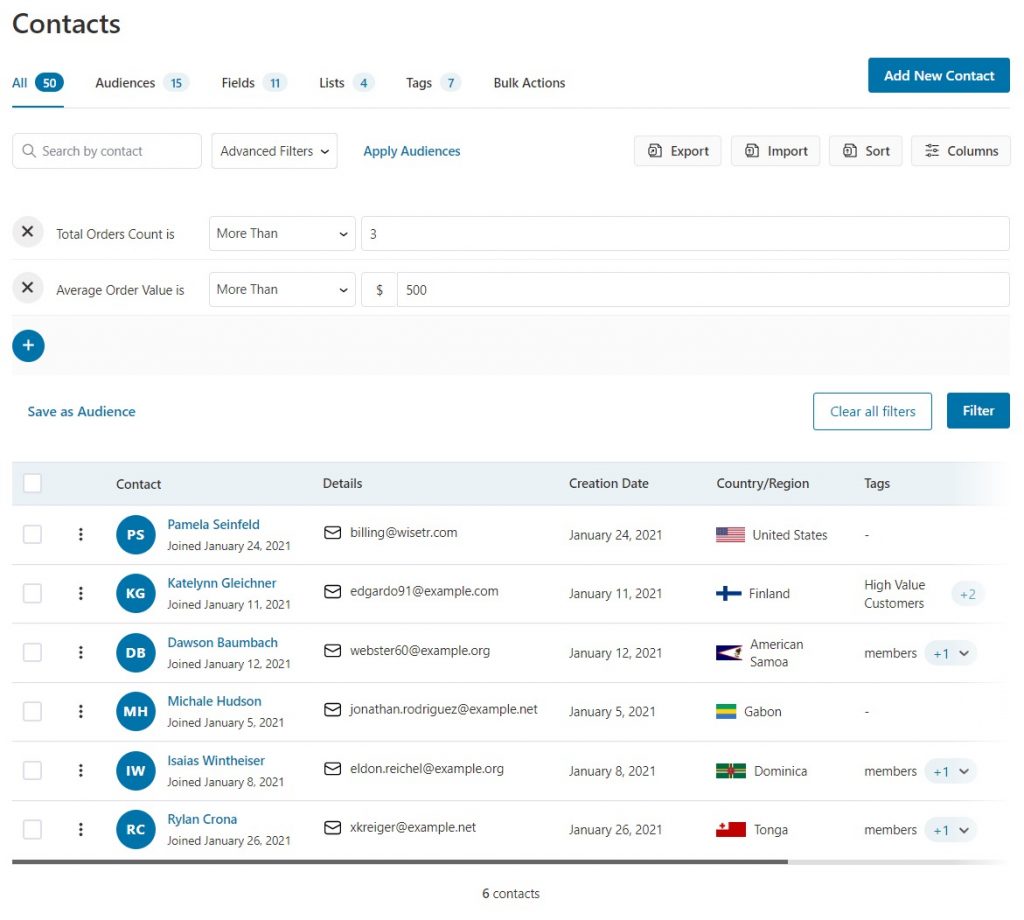The height and width of the screenshot is (920, 1024).
Task: Switch to the Tags tab
Action: pyautogui.click(x=434, y=83)
